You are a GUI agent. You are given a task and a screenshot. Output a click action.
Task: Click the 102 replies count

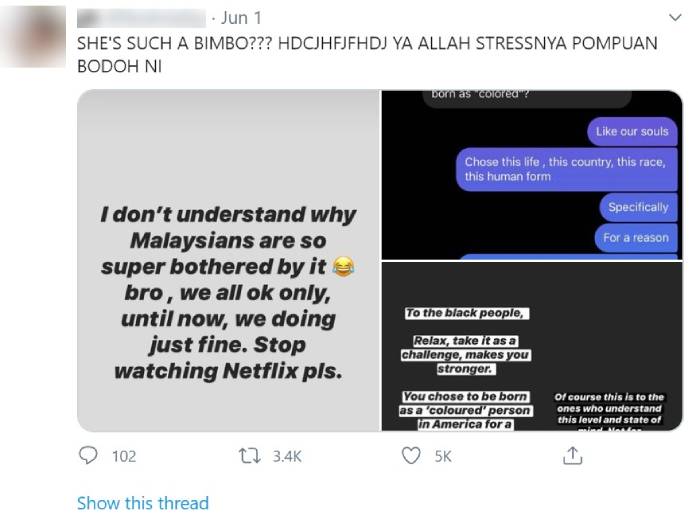coord(124,457)
